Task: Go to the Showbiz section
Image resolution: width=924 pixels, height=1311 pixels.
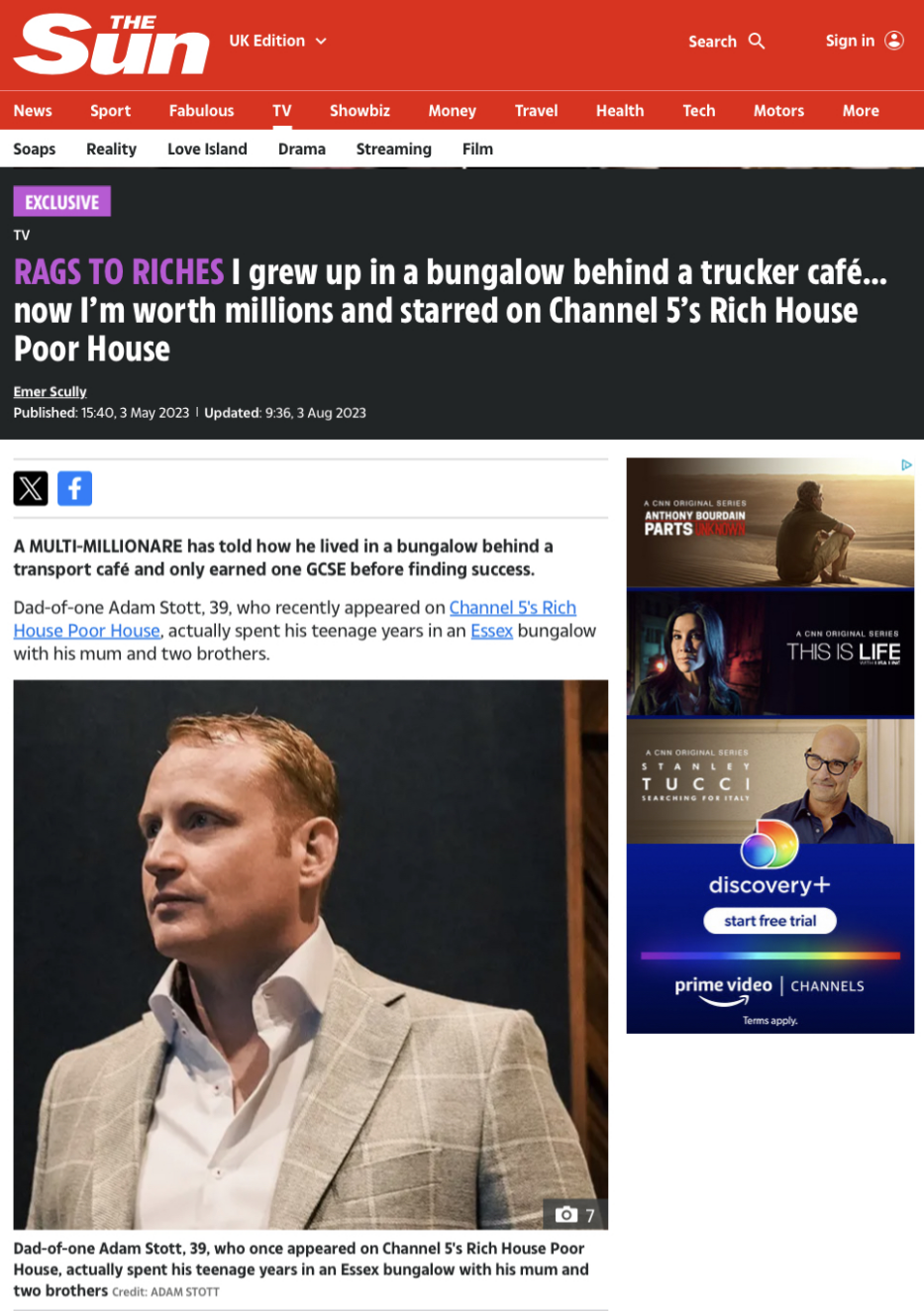Action: coord(359,111)
